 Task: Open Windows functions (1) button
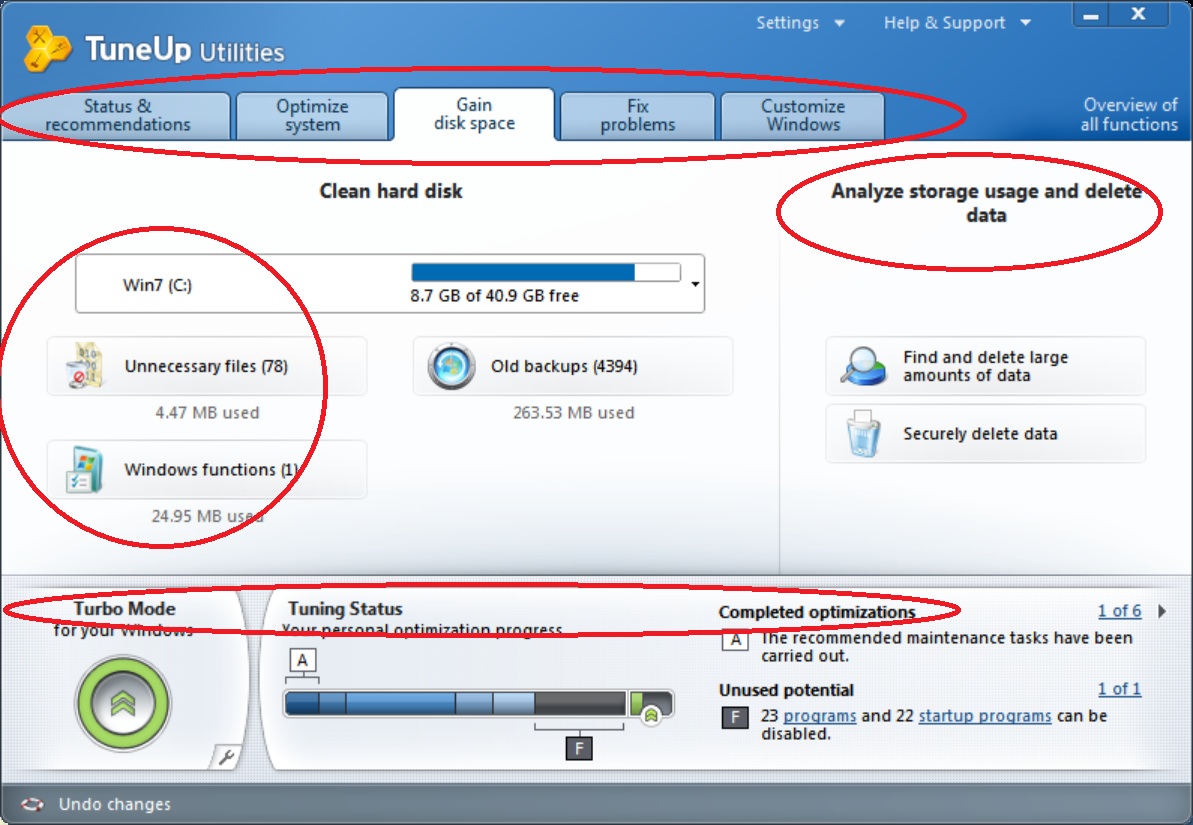[207, 470]
